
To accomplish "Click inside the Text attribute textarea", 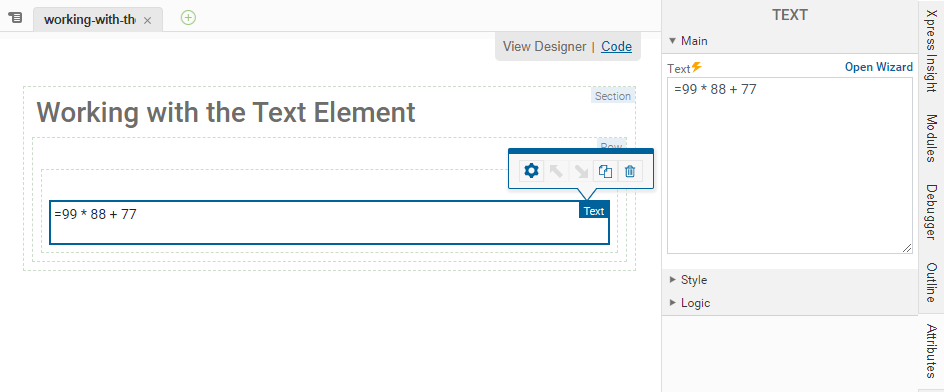I will click(x=790, y=166).
